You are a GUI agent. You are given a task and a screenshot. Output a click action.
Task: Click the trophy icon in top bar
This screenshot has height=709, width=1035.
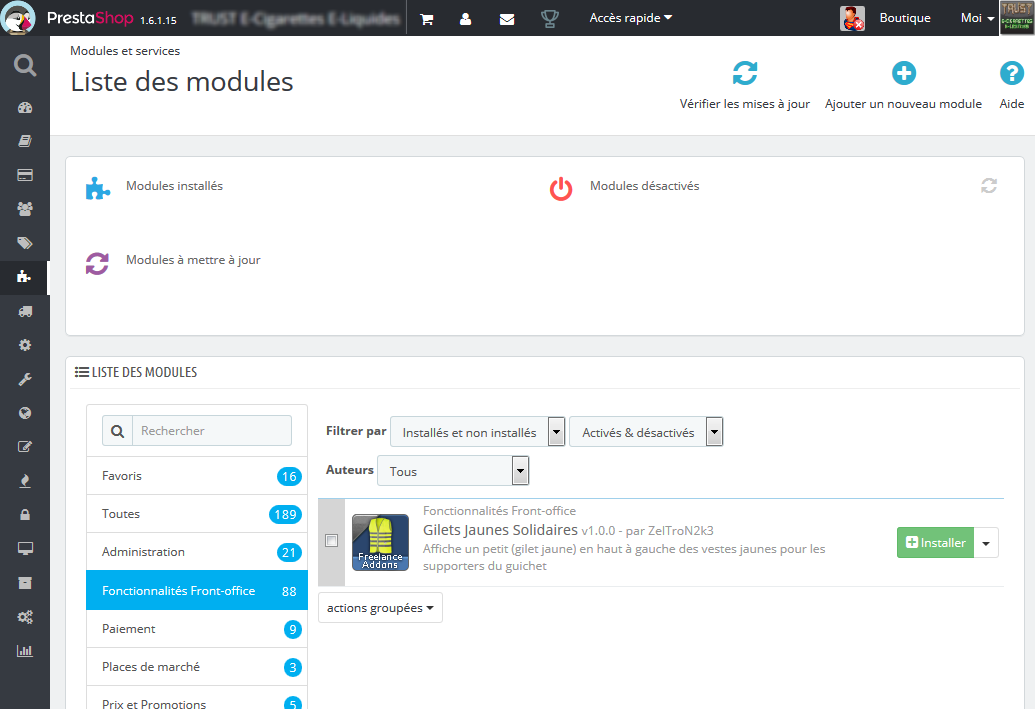point(549,18)
